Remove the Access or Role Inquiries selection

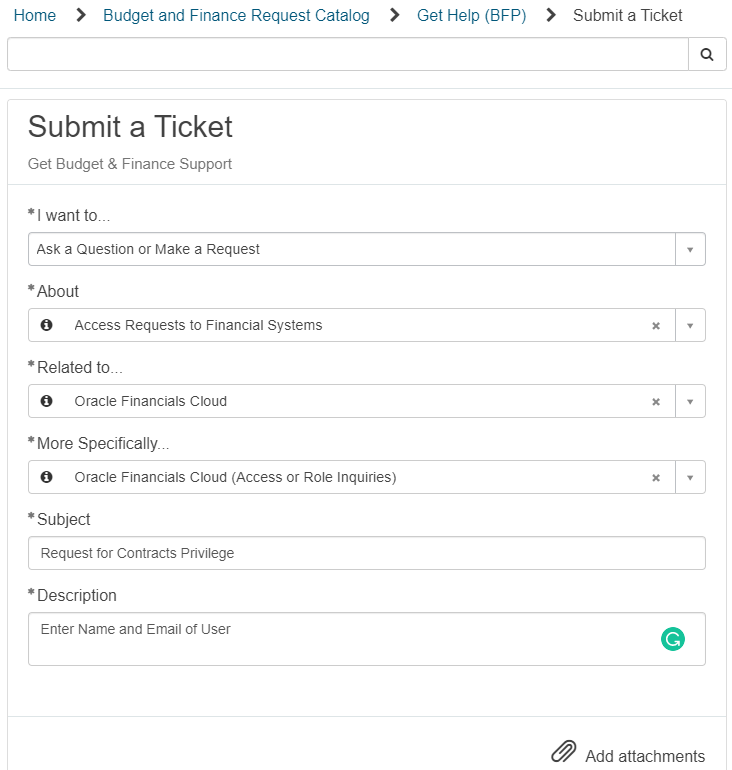pos(656,477)
